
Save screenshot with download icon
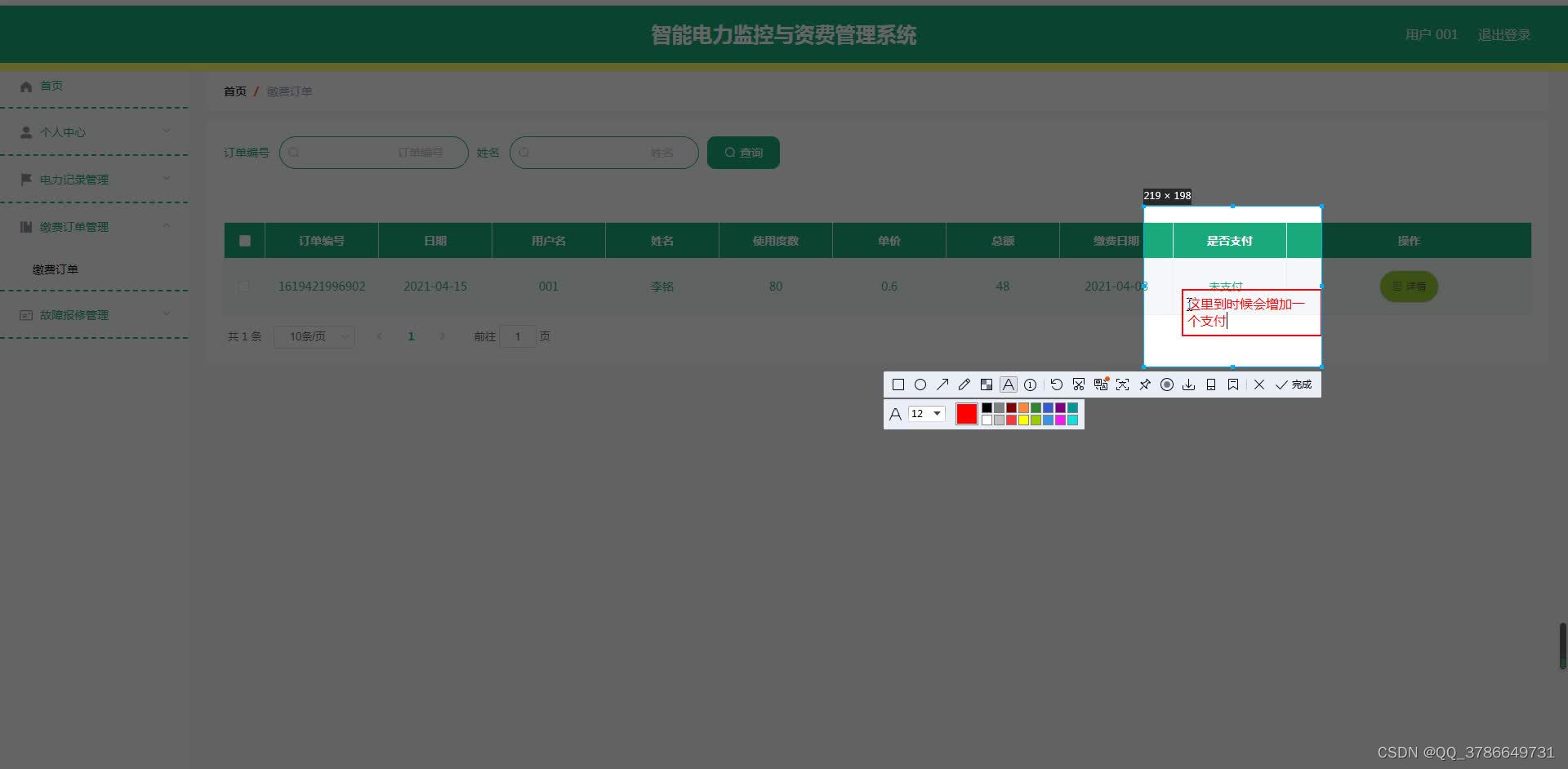click(x=1189, y=384)
